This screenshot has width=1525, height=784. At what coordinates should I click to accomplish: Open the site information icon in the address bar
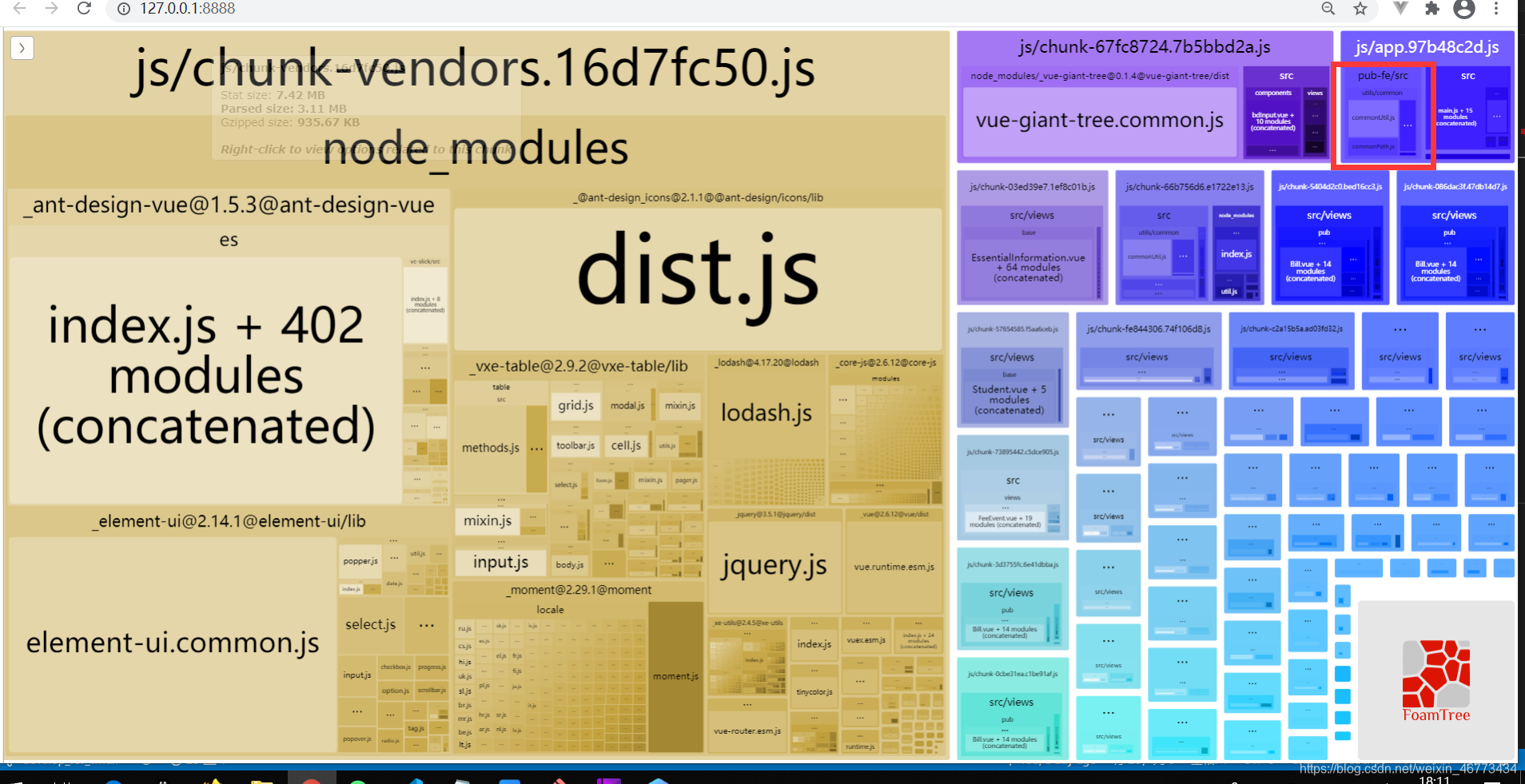click(x=123, y=9)
